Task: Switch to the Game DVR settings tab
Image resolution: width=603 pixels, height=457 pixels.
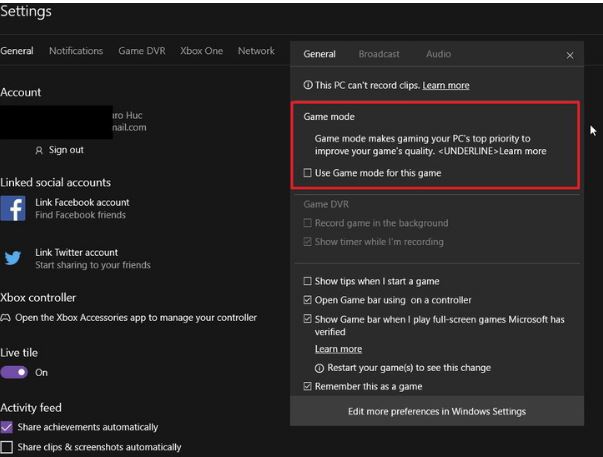Action: point(141,51)
